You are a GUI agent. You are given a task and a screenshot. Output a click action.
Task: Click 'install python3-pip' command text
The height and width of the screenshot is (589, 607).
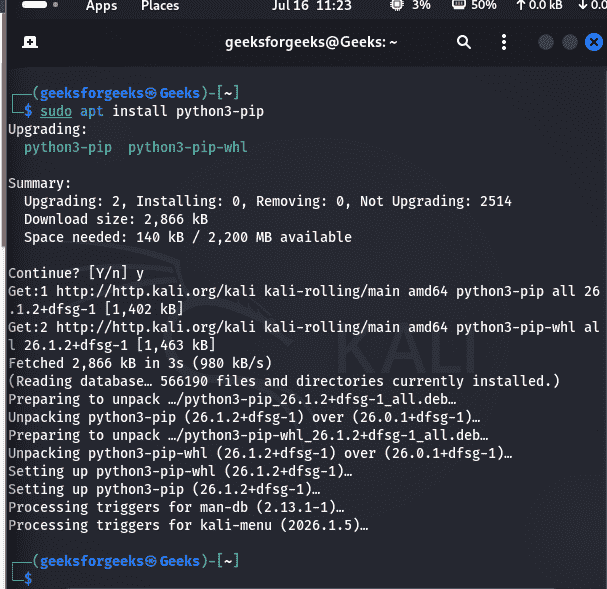[x=188, y=111]
